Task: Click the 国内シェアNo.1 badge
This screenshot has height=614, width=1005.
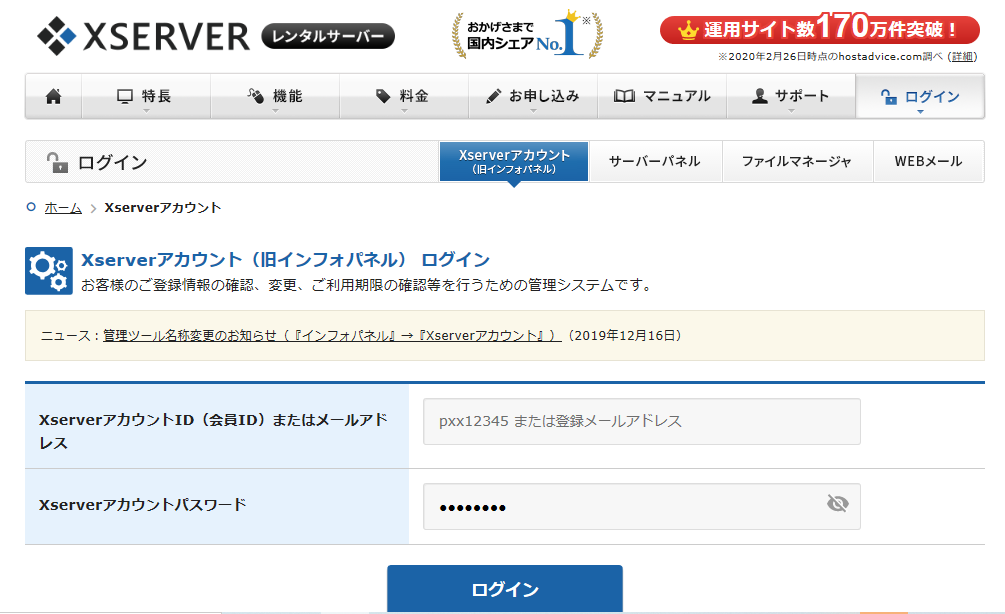Action: point(527,35)
